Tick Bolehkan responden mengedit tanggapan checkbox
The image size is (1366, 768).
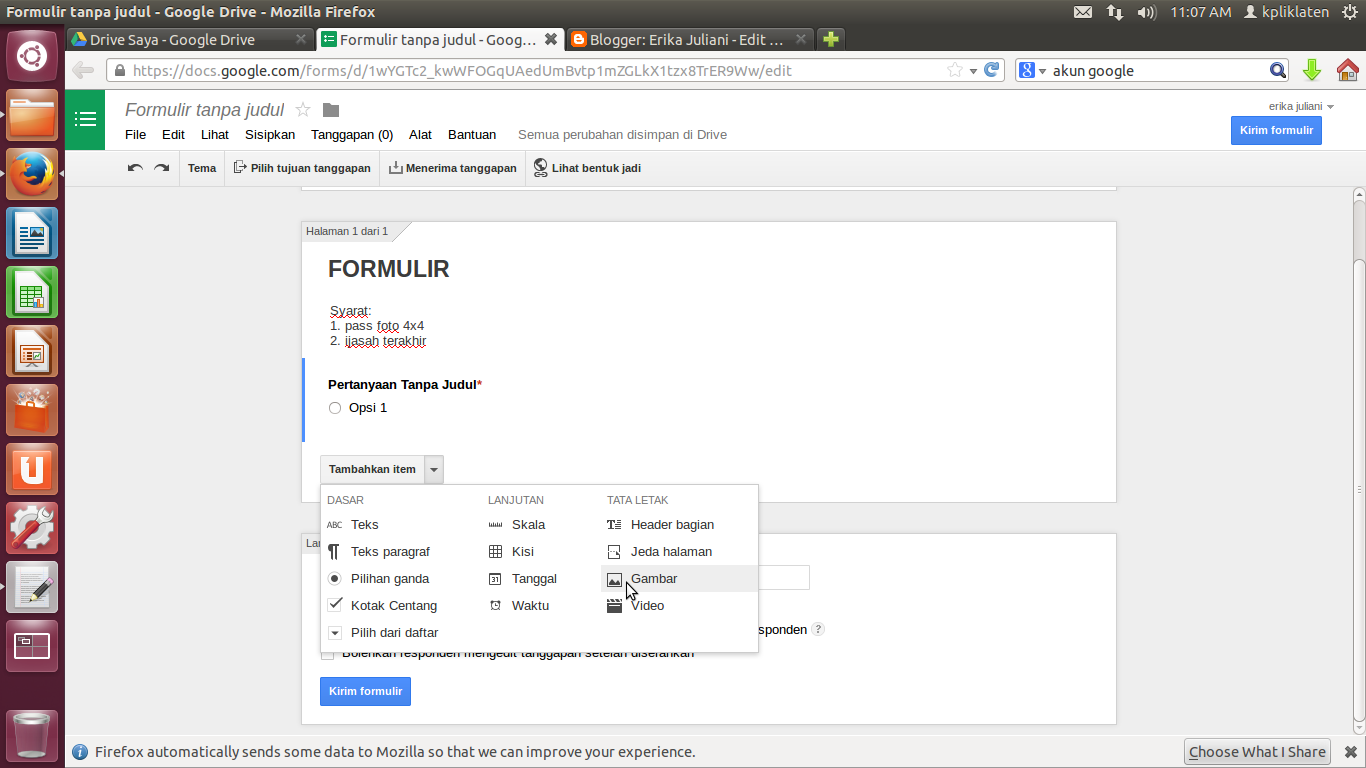tap(327, 654)
